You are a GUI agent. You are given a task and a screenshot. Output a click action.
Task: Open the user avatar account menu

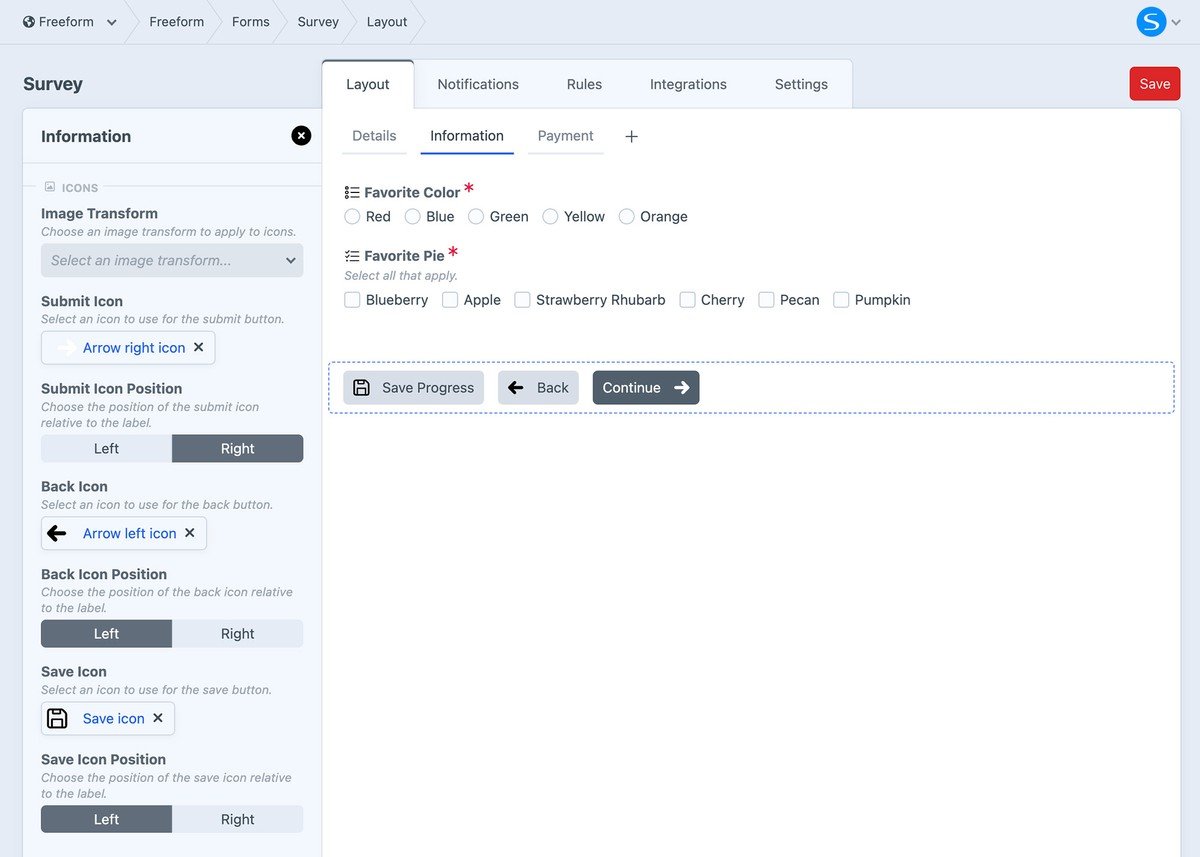pyautogui.click(x=1152, y=22)
